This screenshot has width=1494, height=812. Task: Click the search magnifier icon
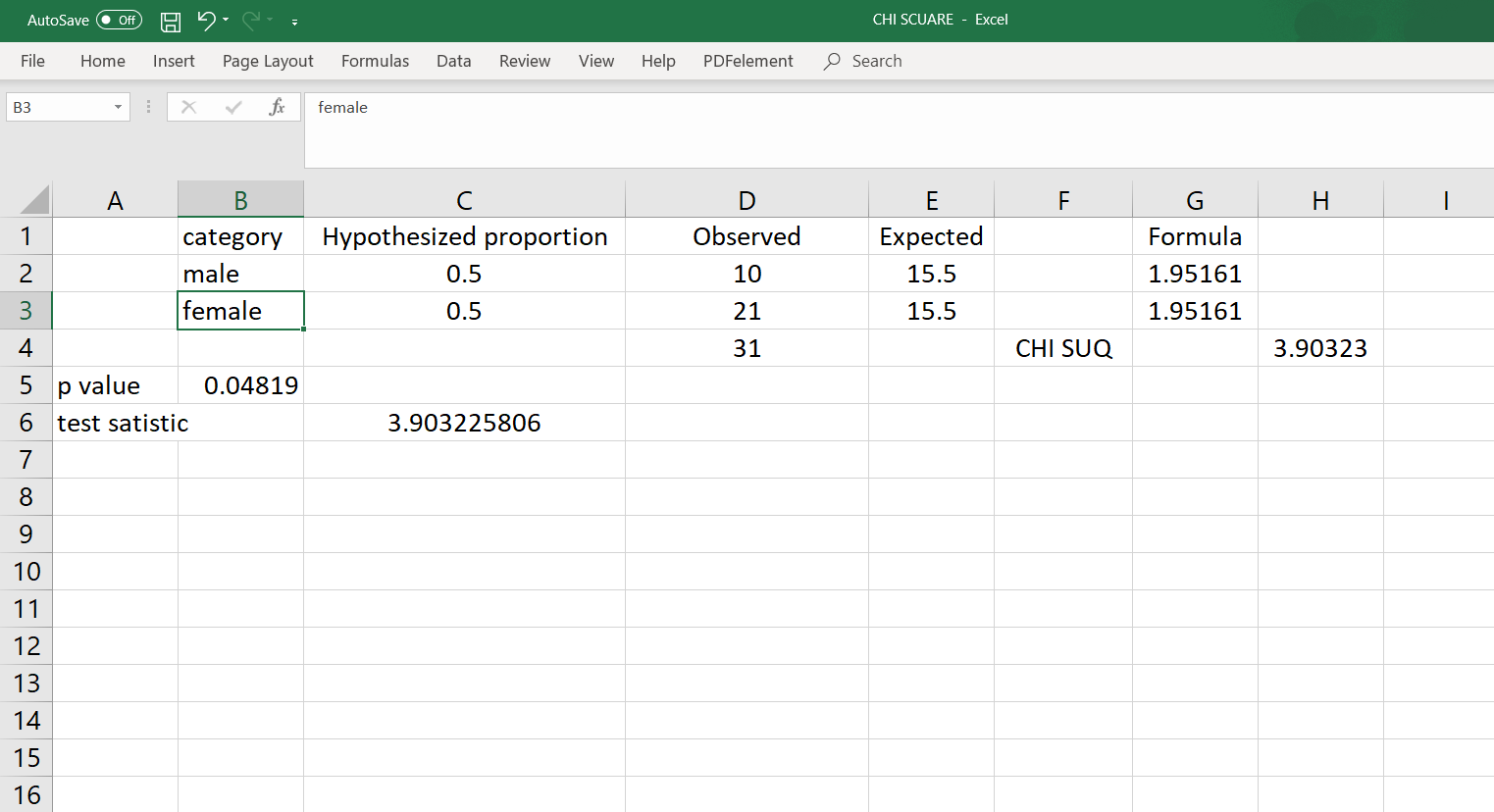point(832,61)
